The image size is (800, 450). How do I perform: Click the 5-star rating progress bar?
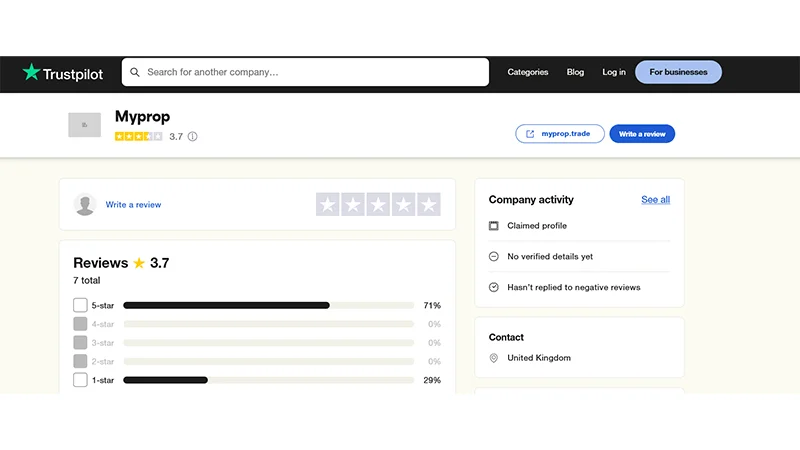[268, 305]
